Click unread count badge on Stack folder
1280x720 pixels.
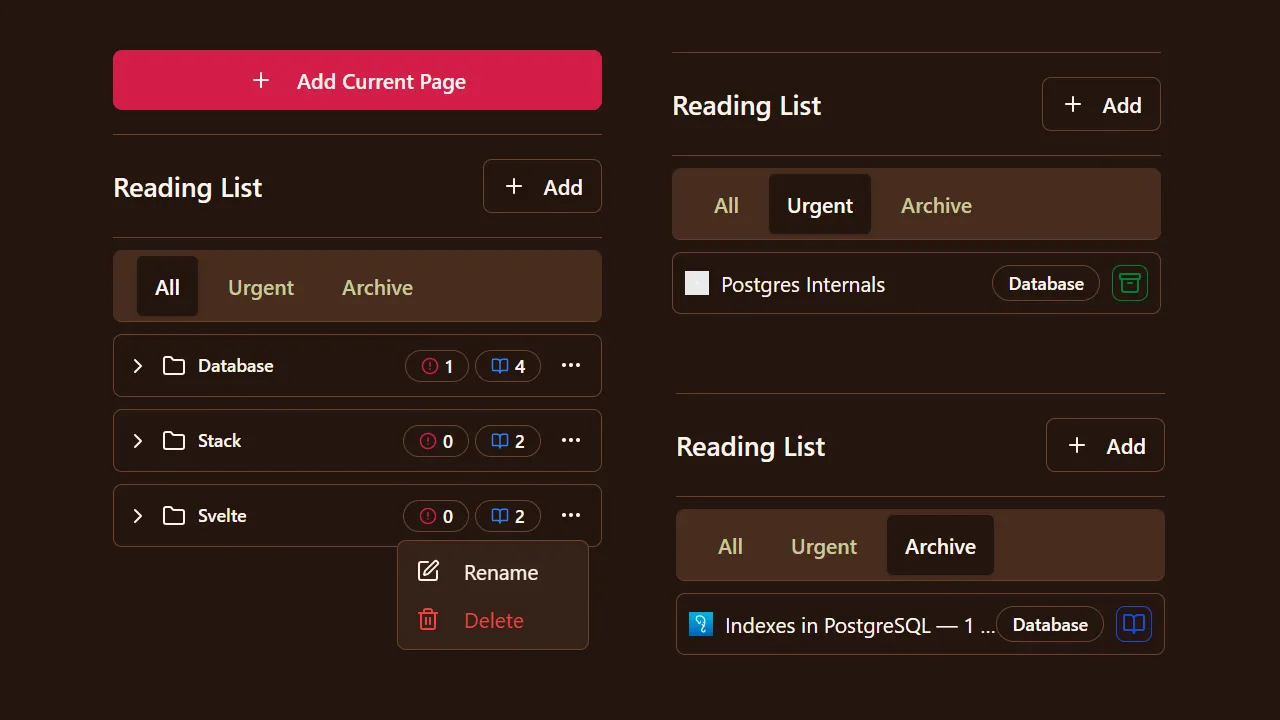pyautogui.click(x=508, y=441)
